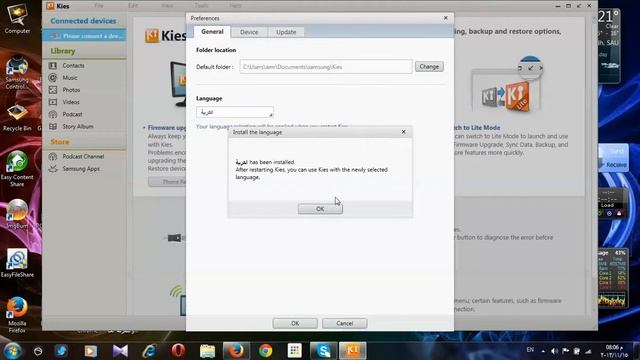Close the Install the language dialog
This screenshot has width=640, height=360.
[403, 132]
